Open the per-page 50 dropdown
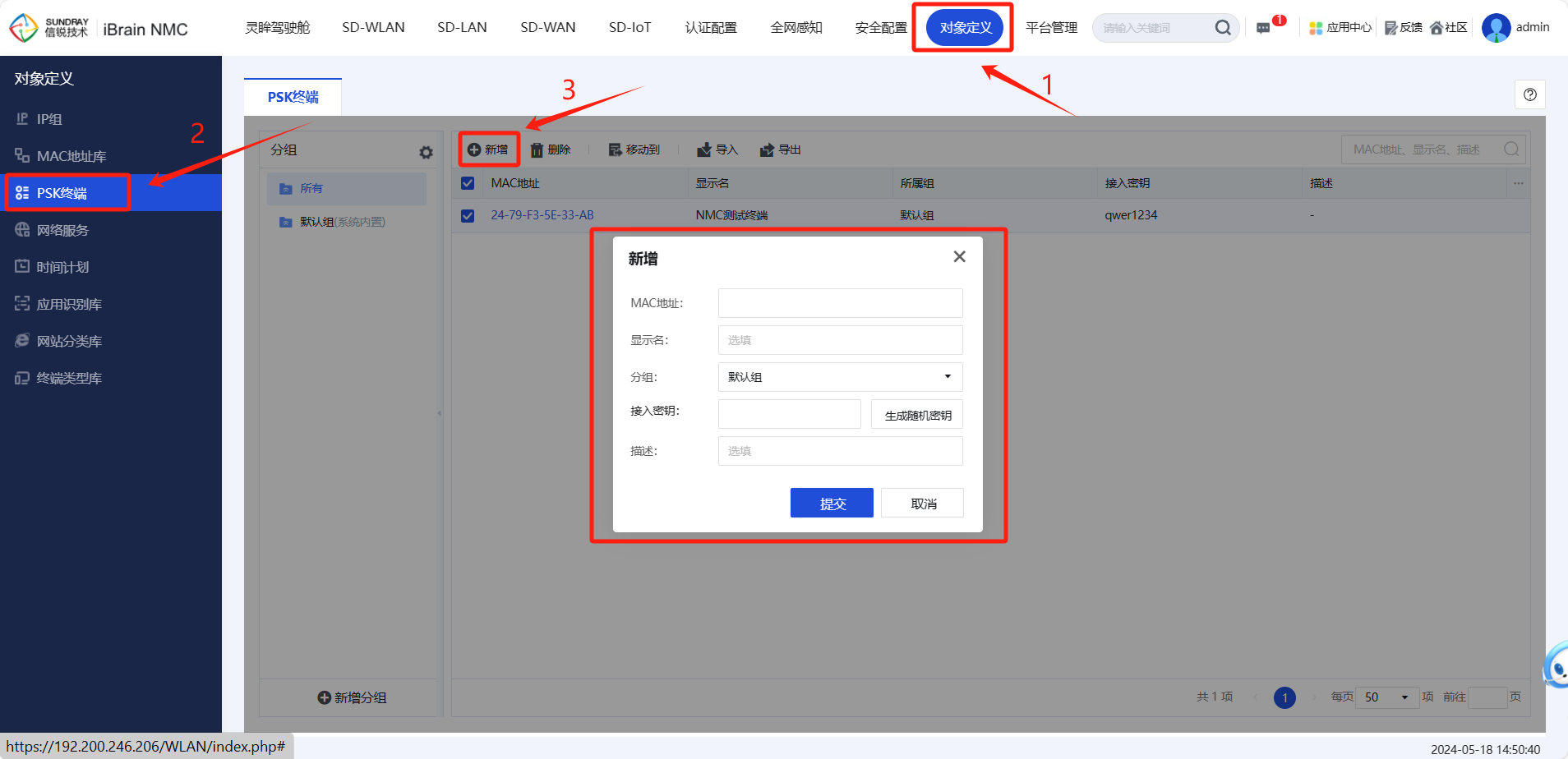Viewport: 1568px width, 759px height. point(1386,697)
